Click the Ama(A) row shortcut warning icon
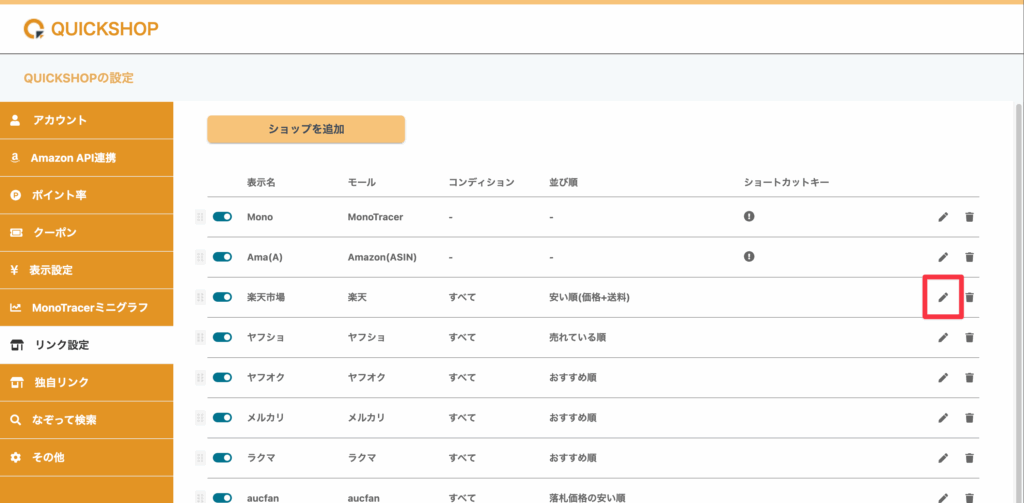This screenshot has height=503, width=1024. point(749,257)
